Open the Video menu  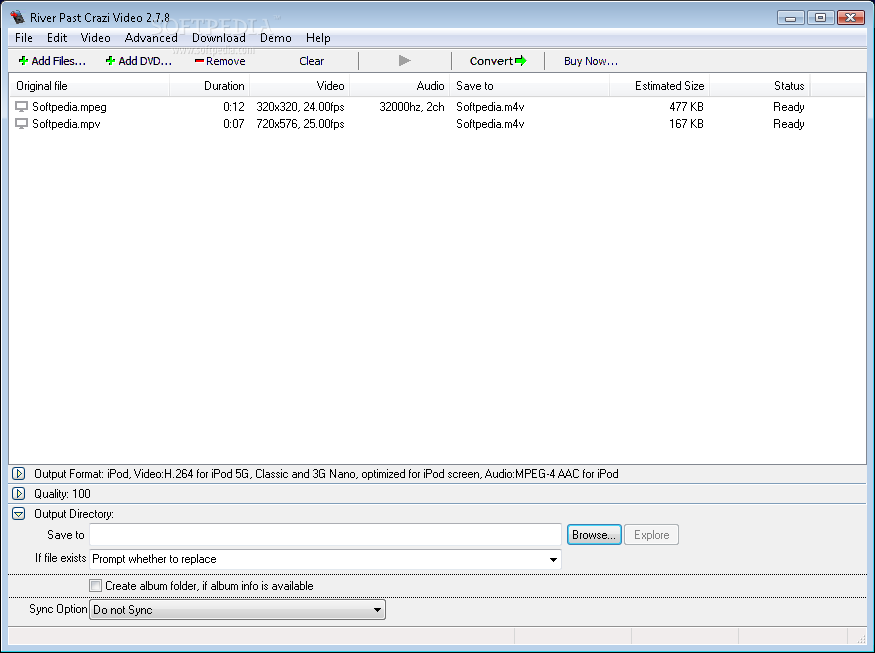pos(95,38)
